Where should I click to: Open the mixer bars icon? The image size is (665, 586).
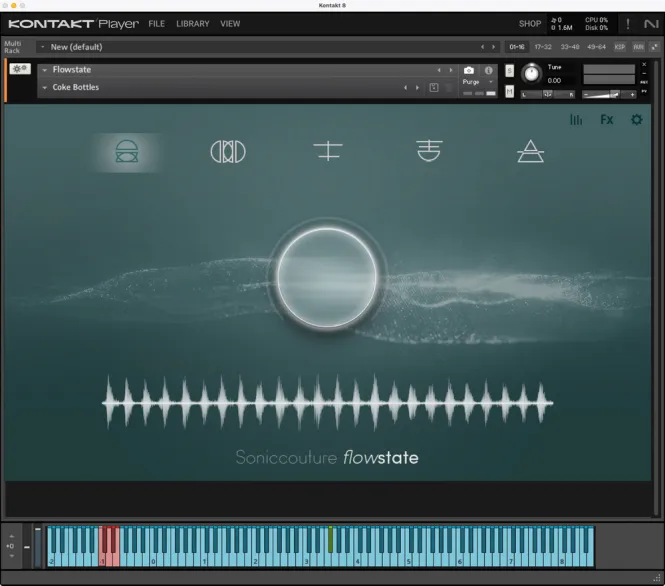click(576, 120)
